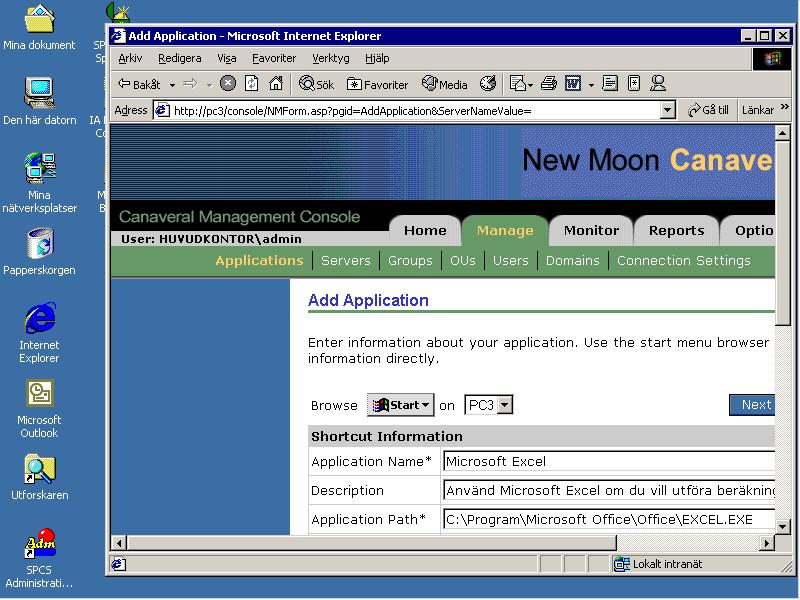The width and height of the screenshot is (800, 600).
Task: Switch to the Home tab
Action: (425, 231)
